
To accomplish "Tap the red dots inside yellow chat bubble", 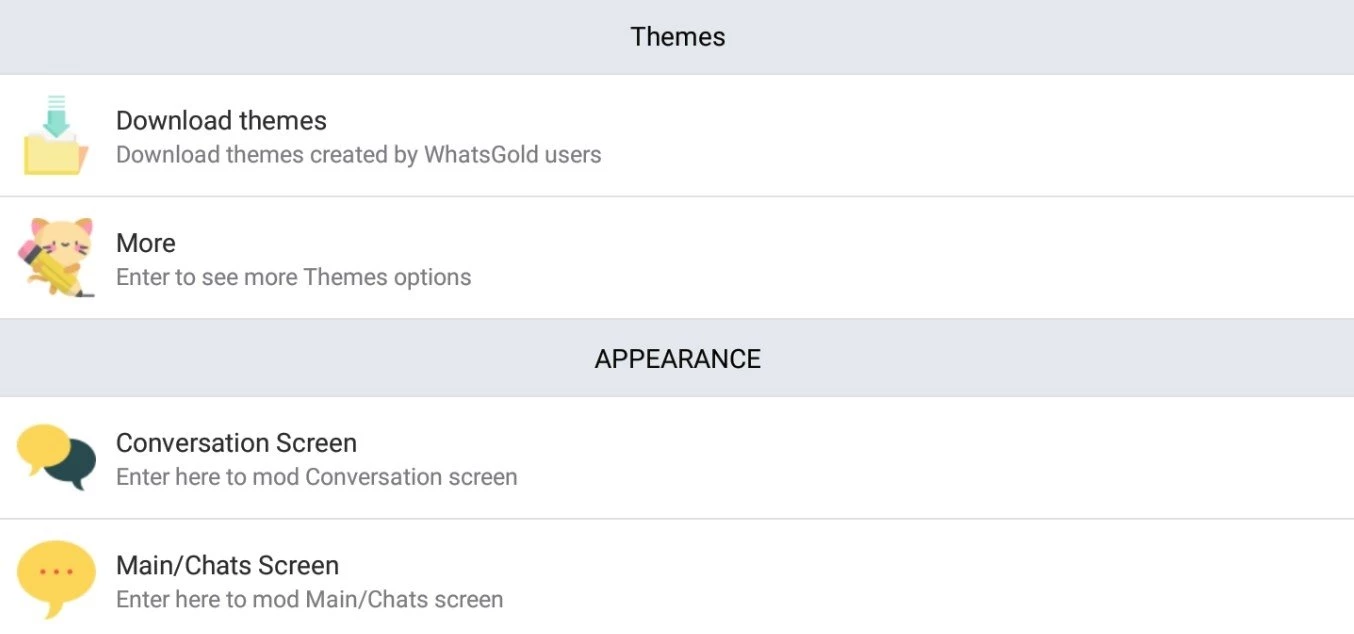I will 56,572.
